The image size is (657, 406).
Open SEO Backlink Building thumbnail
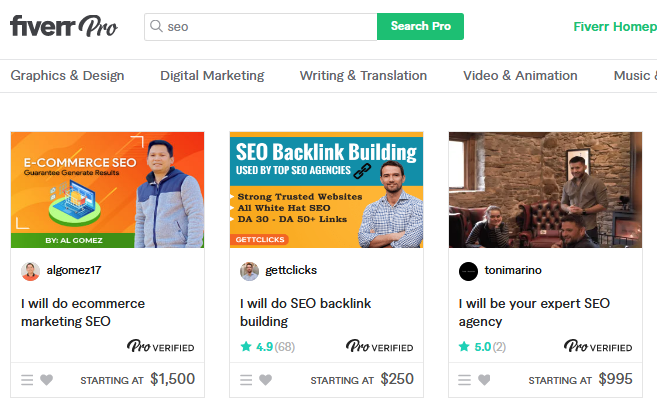tap(326, 190)
